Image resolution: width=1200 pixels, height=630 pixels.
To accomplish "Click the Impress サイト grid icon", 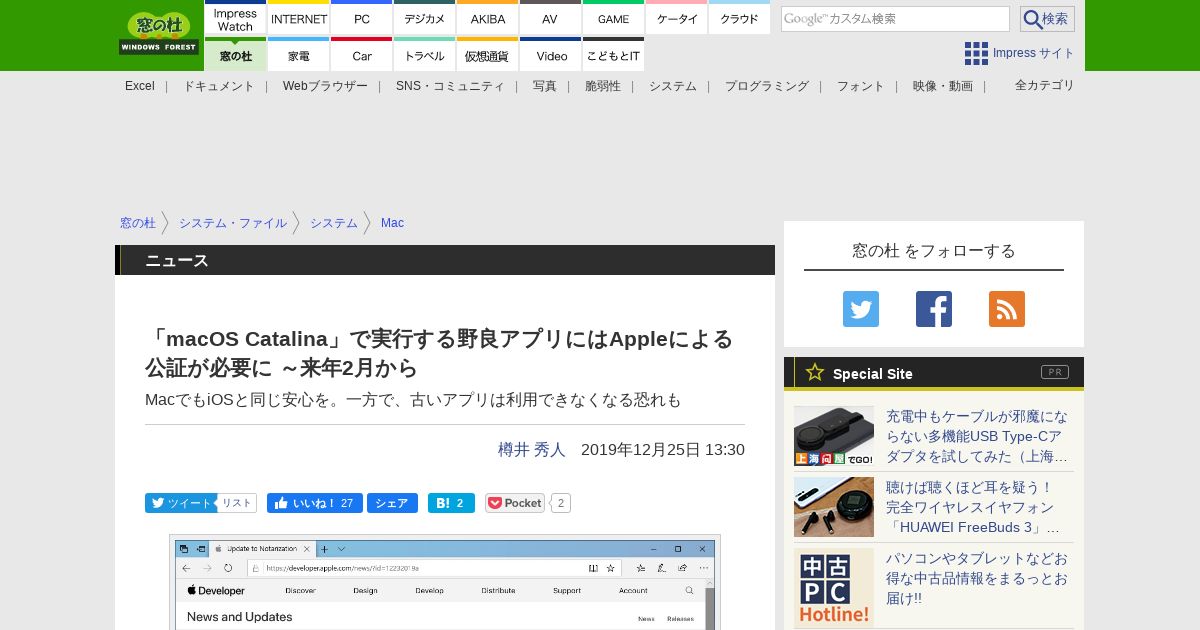I will (x=976, y=53).
